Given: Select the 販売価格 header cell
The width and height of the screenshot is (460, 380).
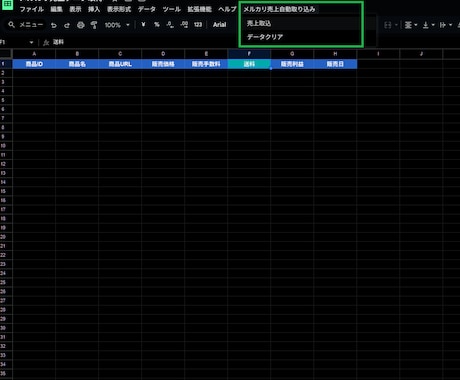Looking at the screenshot, I should point(163,64).
